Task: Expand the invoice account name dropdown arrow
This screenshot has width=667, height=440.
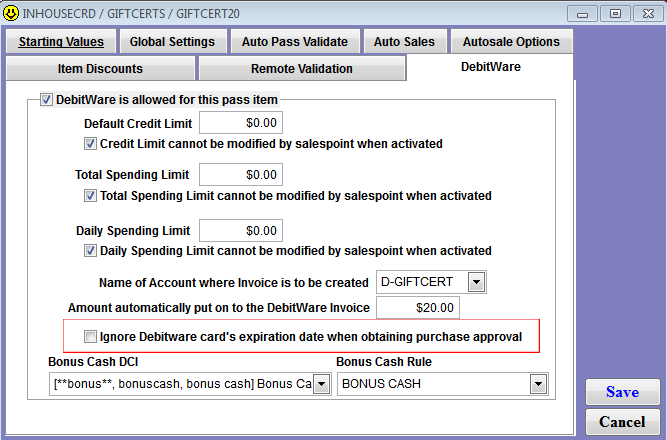Action: pos(476,282)
